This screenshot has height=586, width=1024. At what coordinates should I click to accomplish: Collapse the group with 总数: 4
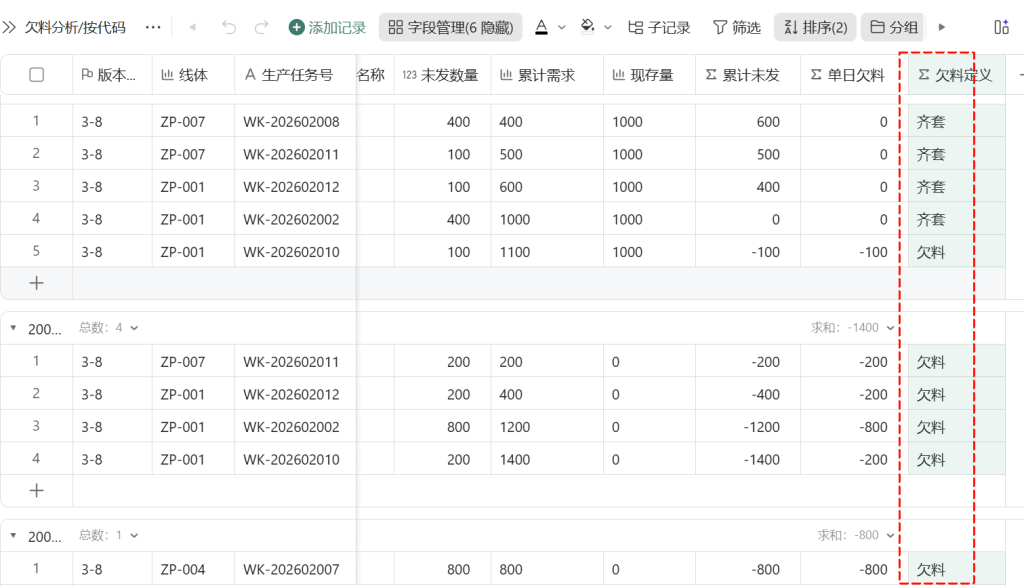13,328
